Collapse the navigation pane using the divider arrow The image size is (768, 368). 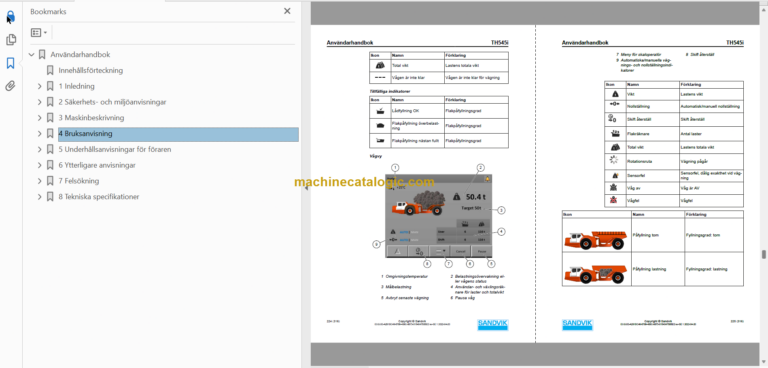[x=306, y=187]
